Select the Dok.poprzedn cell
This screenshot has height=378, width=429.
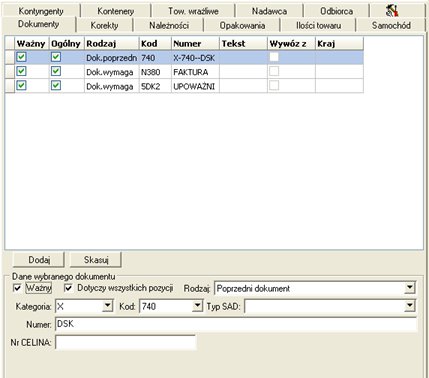[x=111, y=58]
